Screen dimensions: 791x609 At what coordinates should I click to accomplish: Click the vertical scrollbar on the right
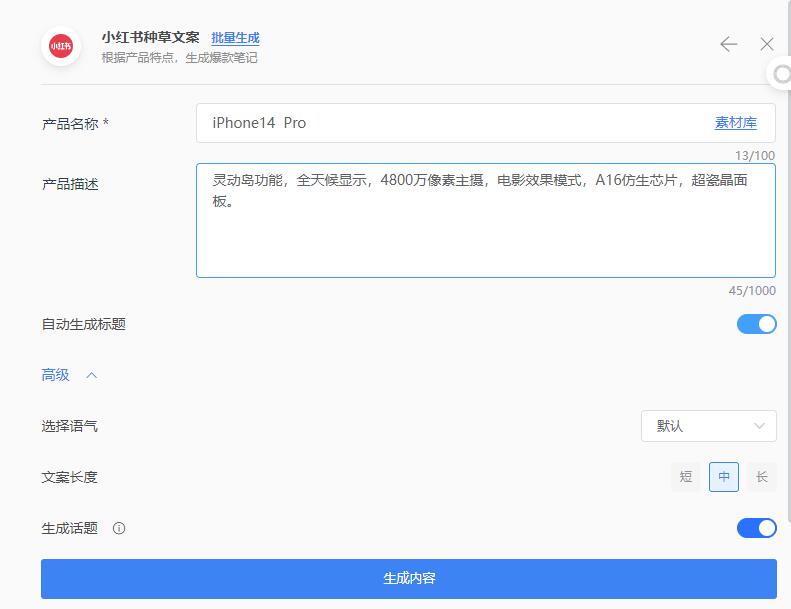pos(788,262)
